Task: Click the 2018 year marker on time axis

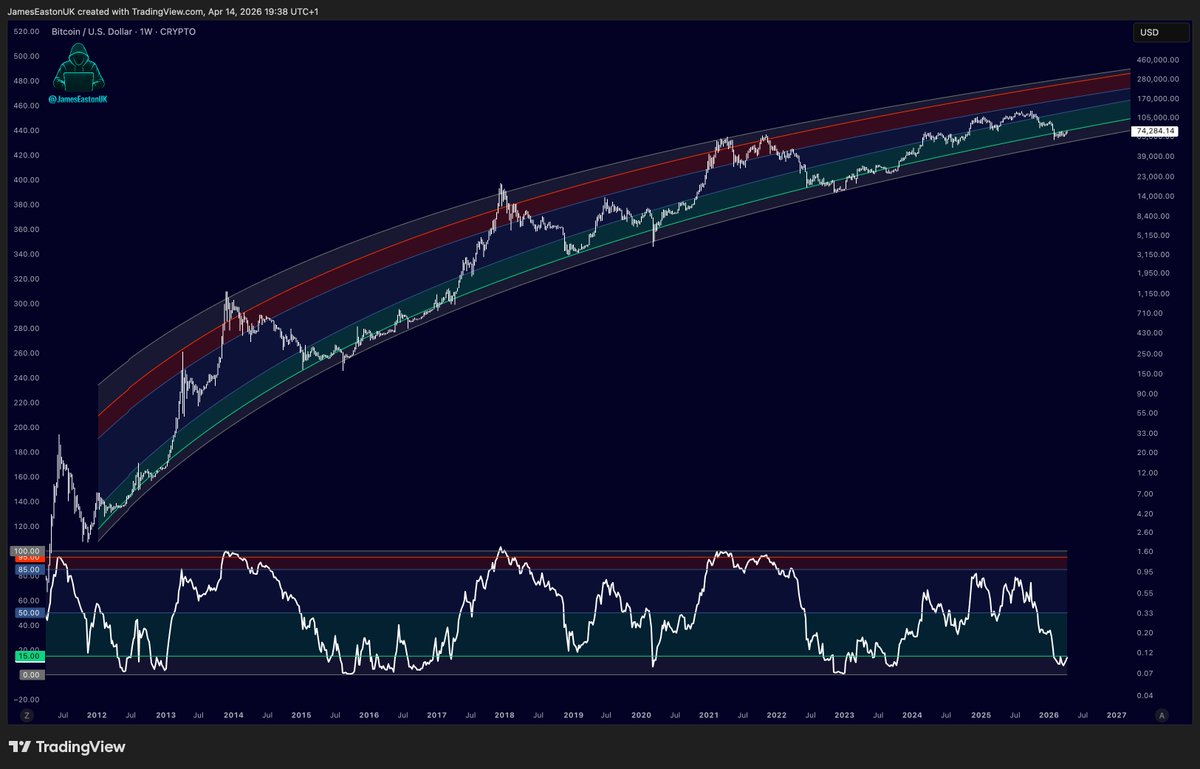Action: tap(504, 716)
